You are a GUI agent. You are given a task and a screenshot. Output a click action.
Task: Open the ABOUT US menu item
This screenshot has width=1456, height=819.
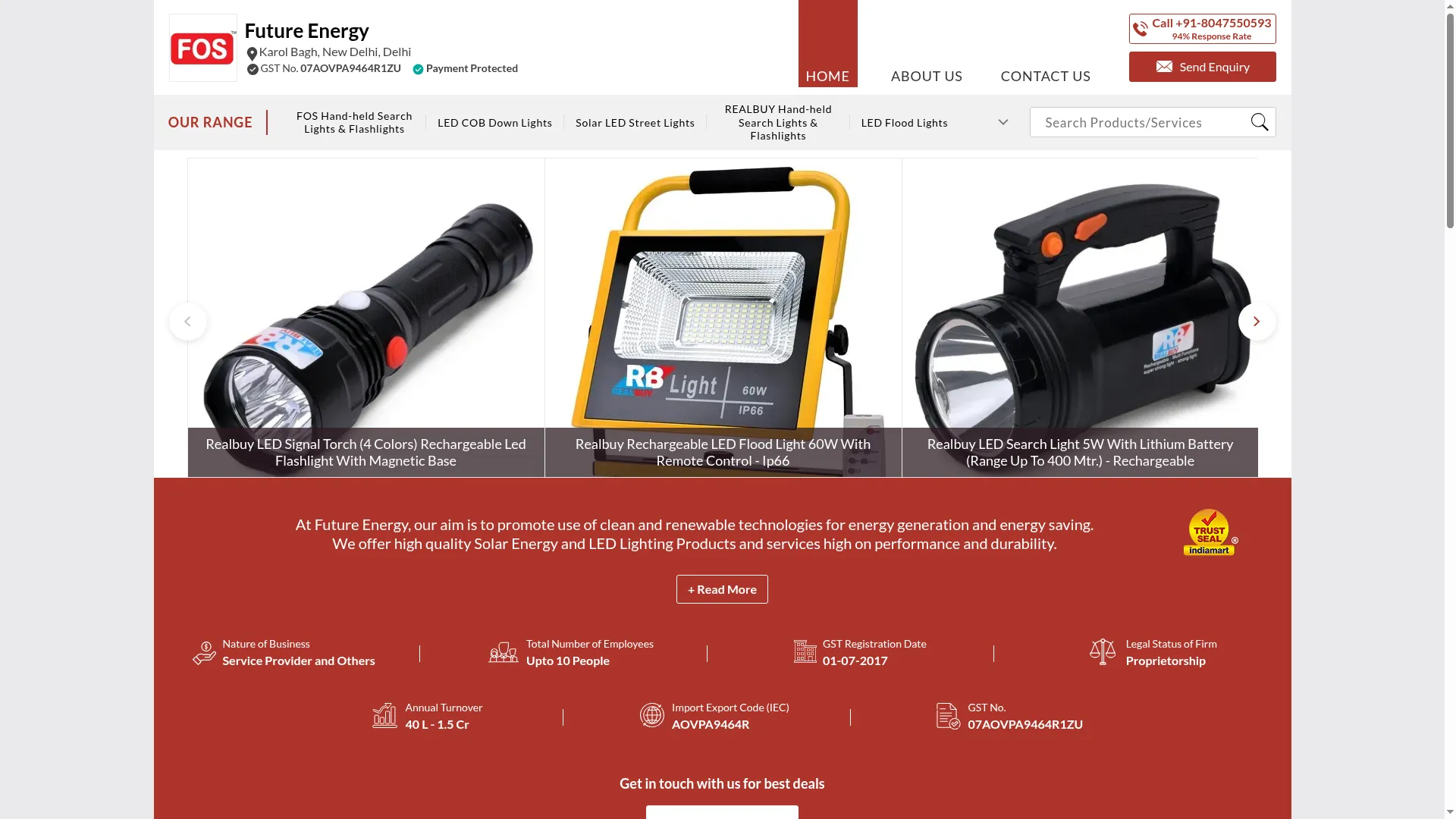point(927,76)
